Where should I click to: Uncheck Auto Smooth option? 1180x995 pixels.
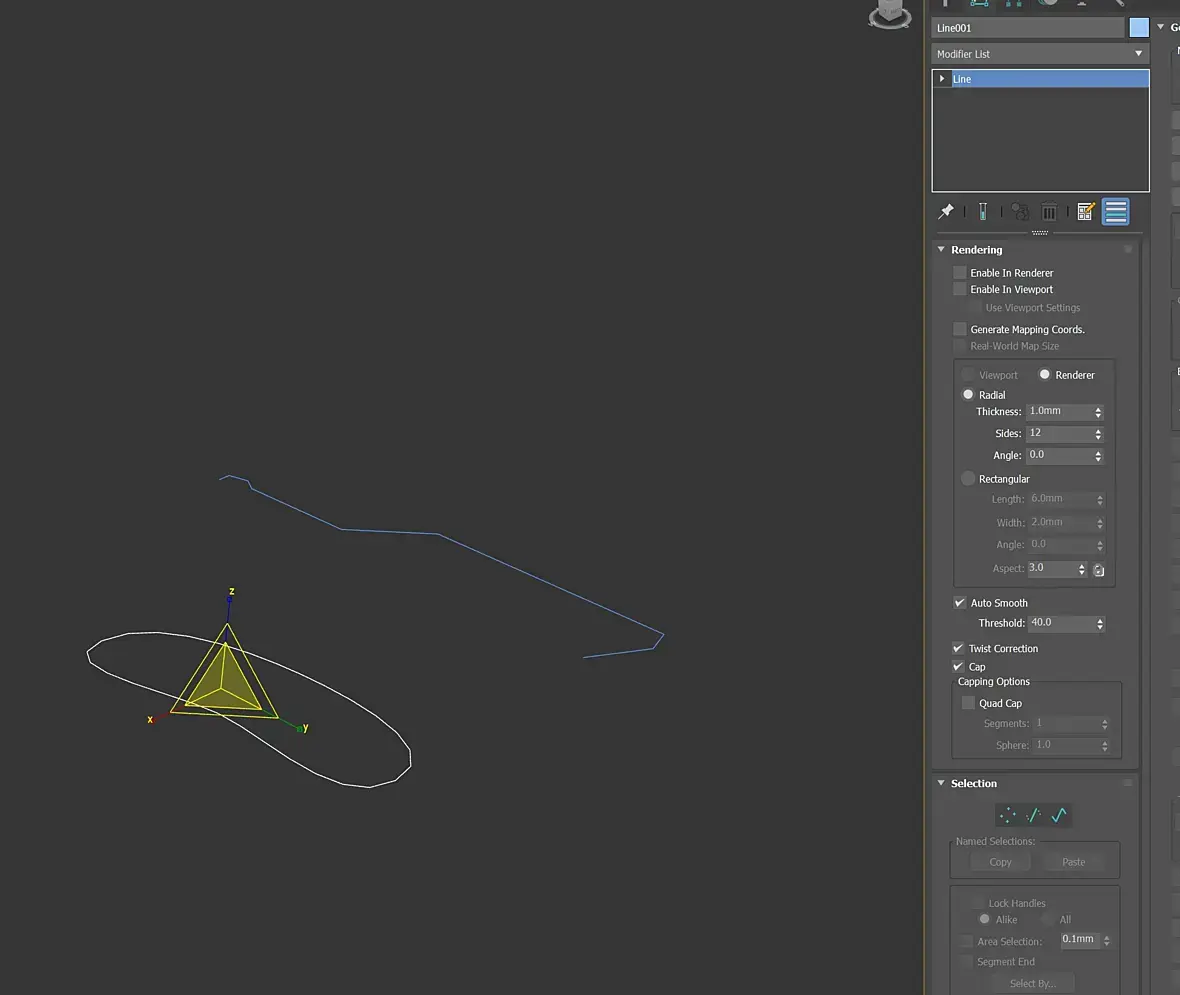960,603
